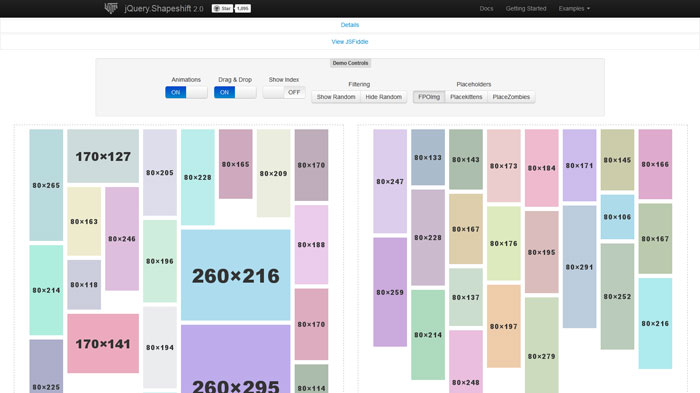The height and width of the screenshot is (393, 700).
Task: Select the 260×295 purple tile
Action: click(x=235, y=359)
